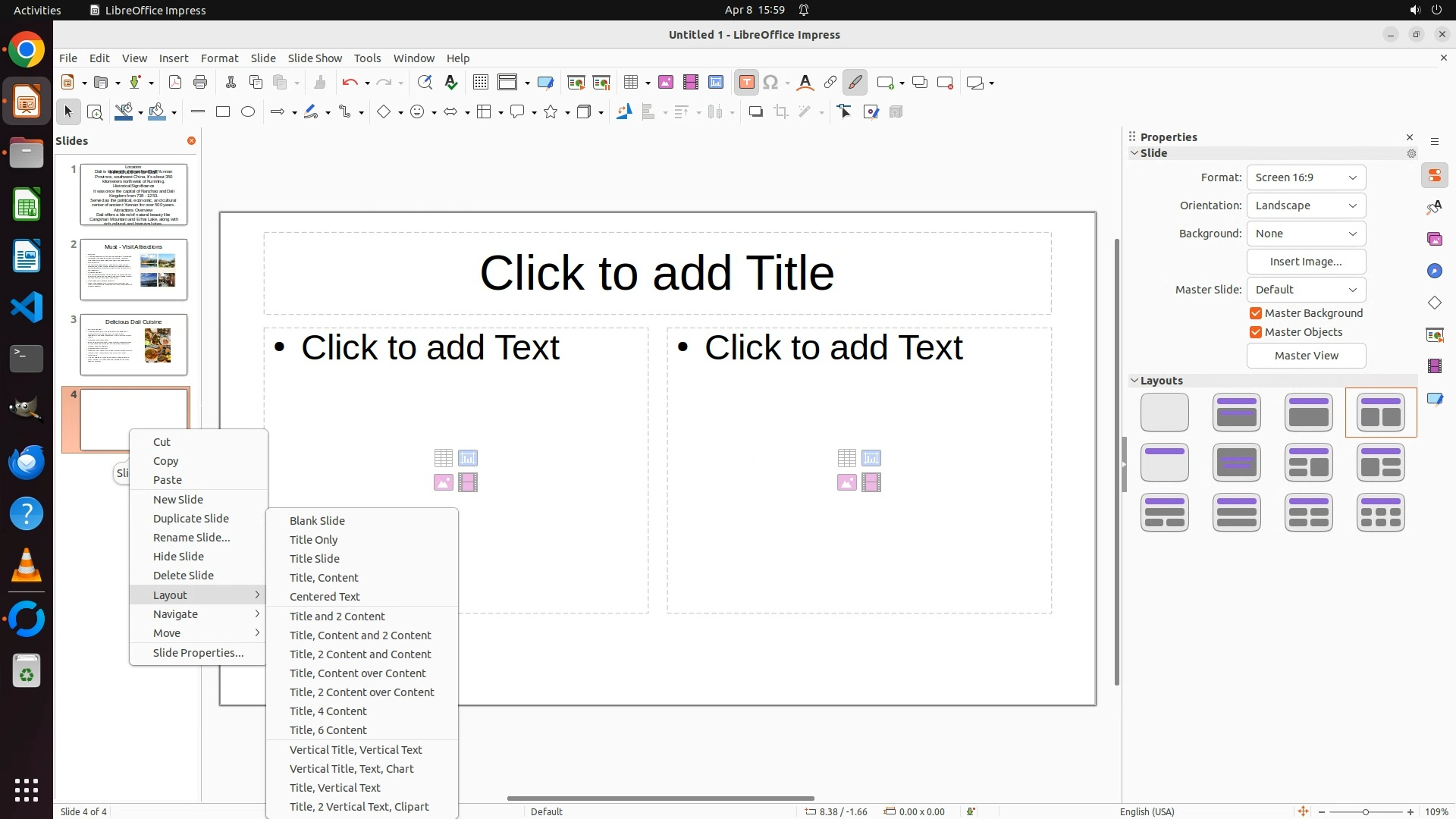Click the Print toolbar icon

point(200,83)
